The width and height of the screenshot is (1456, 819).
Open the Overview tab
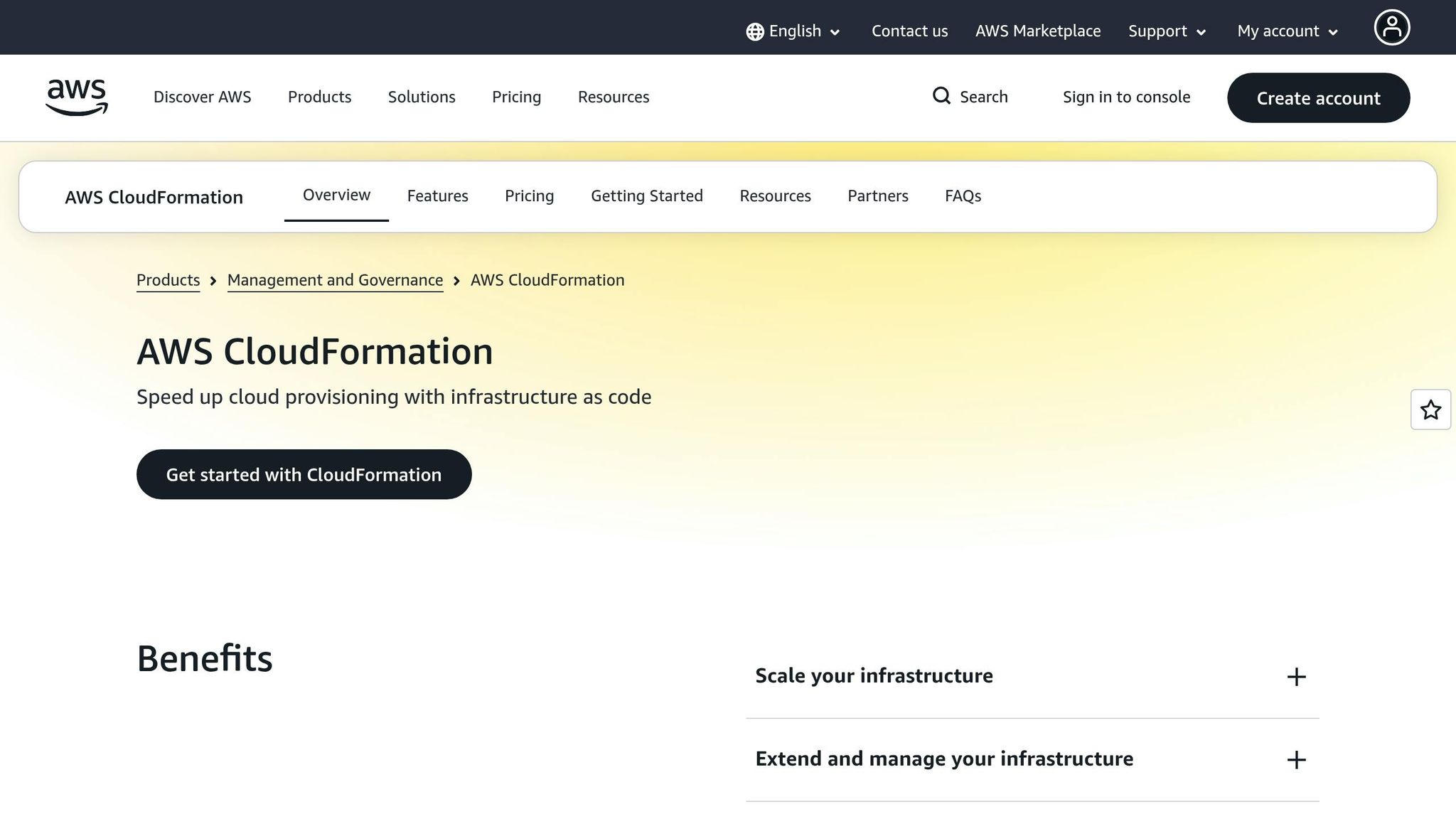point(336,194)
